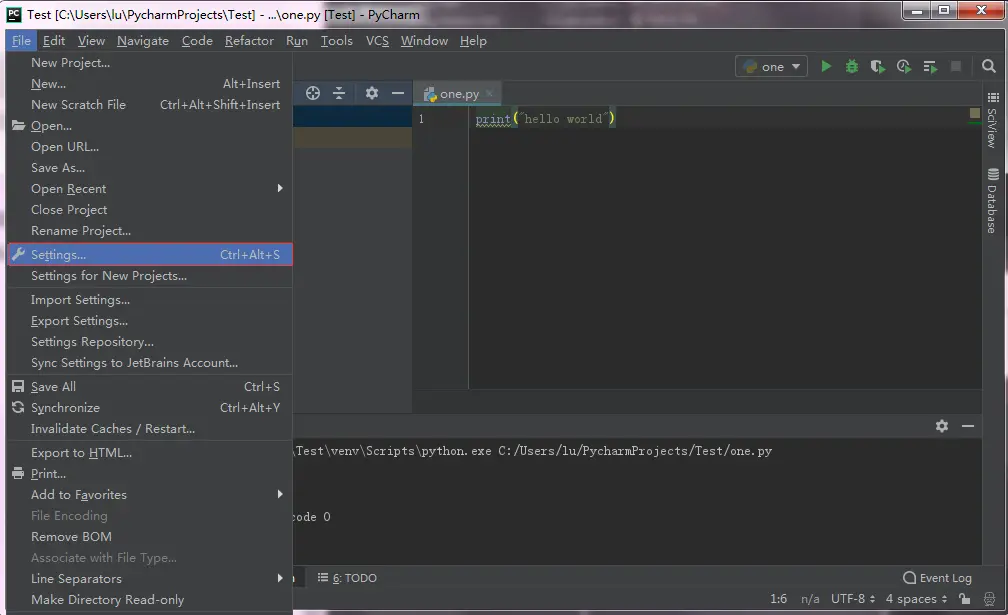This screenshot has height=615, width=1008.
Task: Open the Refactor menu
Action: click(x=249, y=40)
